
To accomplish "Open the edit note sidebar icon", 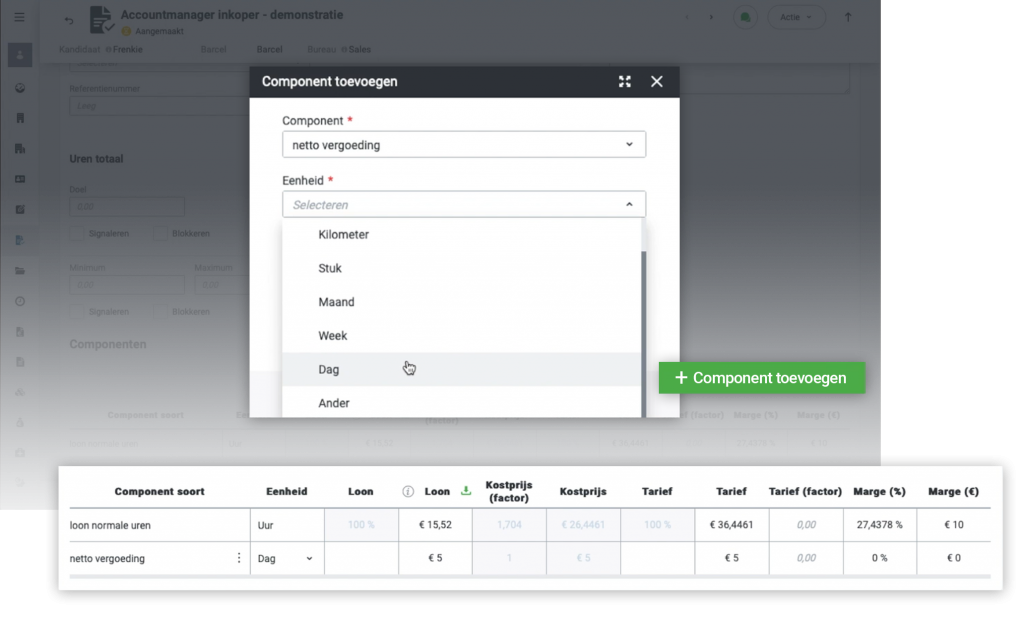I will pyautogui.click(x=20, y=210).
